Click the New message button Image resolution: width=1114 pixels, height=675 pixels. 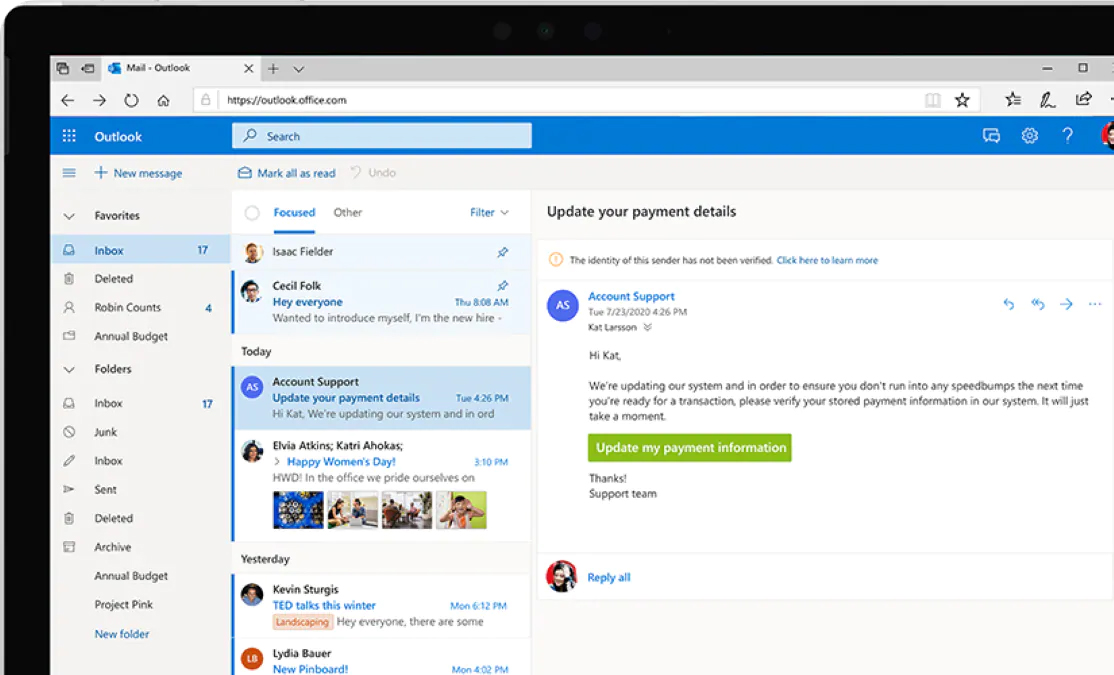pyautogui.click(x=139, y=173)
